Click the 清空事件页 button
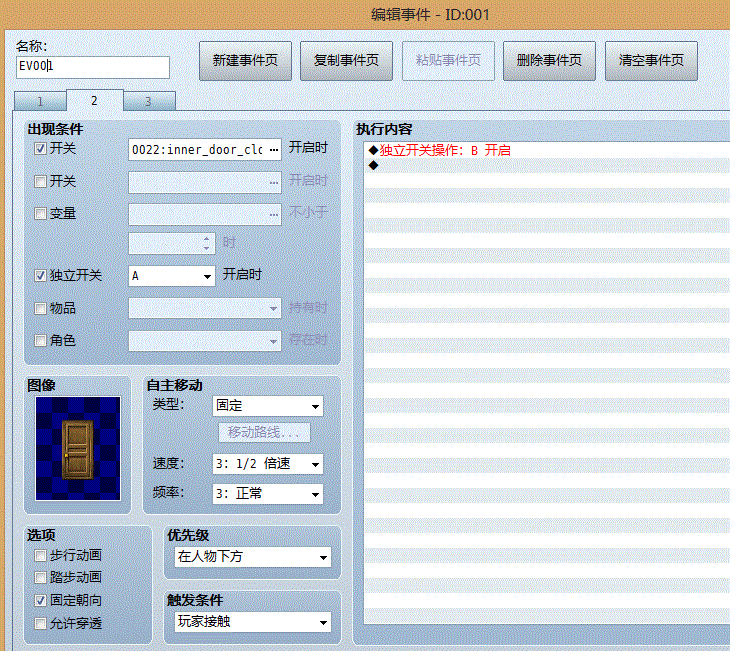Screen dimensions: 730x651 click(651, 61)
